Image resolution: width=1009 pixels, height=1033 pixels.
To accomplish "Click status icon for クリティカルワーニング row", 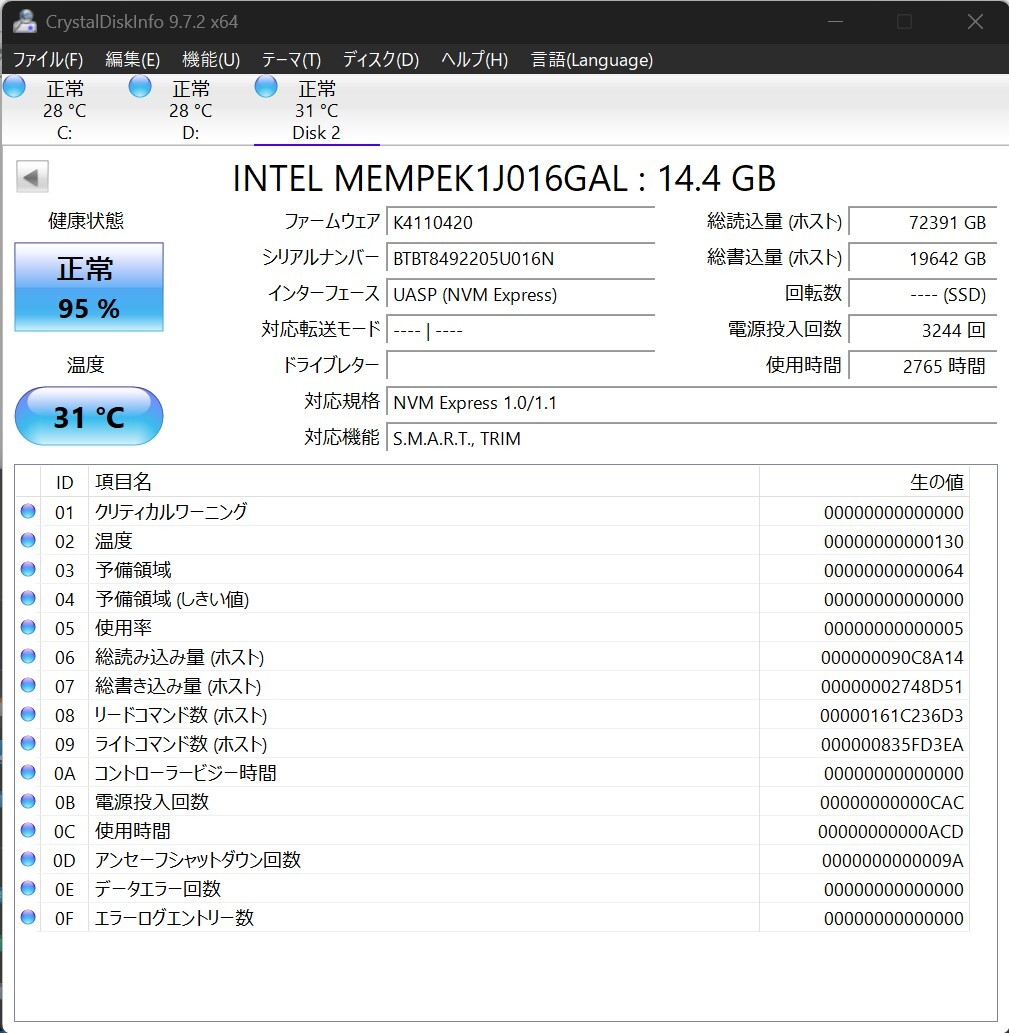I will 28,512.
